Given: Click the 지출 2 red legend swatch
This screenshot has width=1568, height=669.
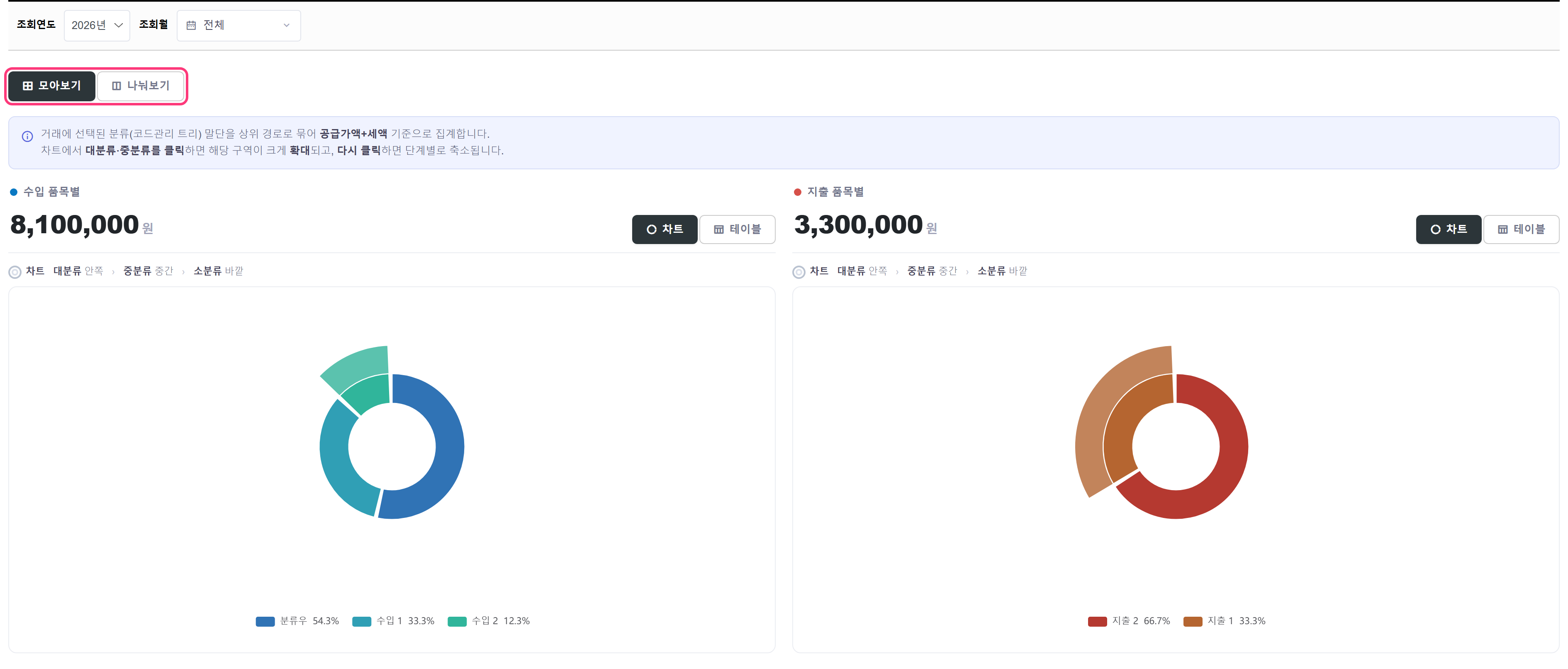Looking at the screenshot, I should [1098, 622].
